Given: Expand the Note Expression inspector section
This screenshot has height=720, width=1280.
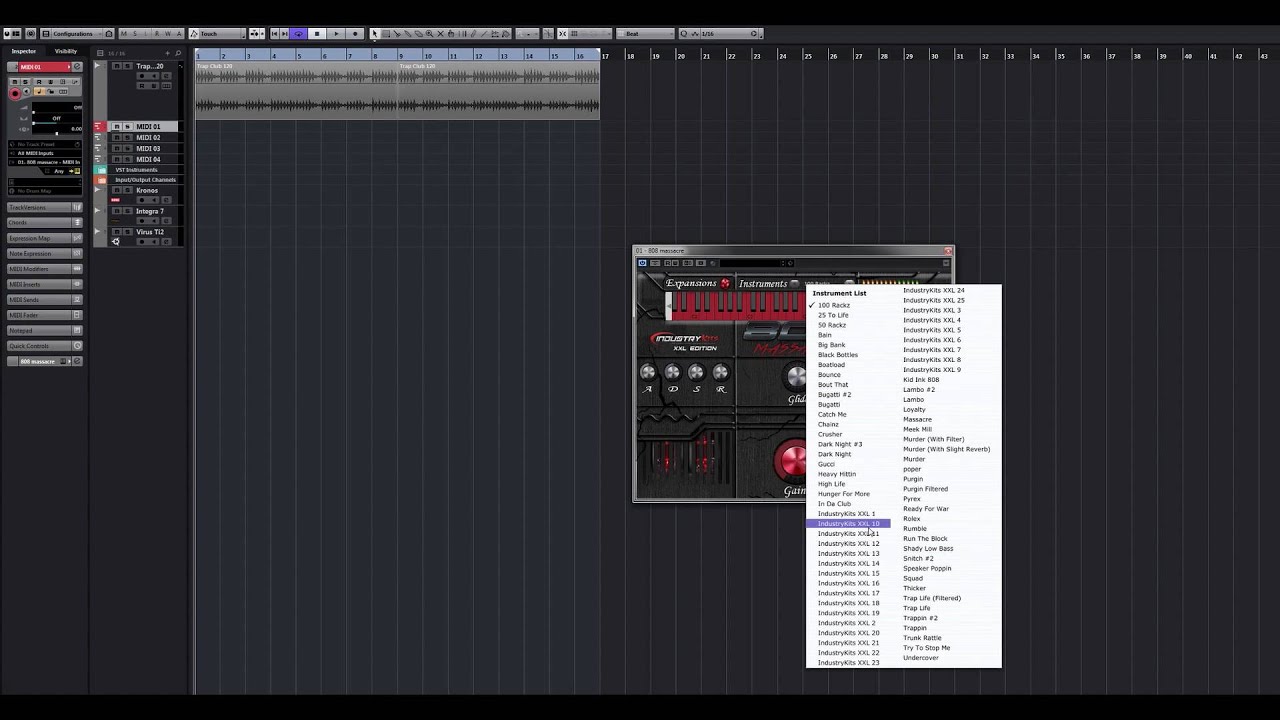Looking at the screenshot, I should pyautogui.click(x=45, y=254).
